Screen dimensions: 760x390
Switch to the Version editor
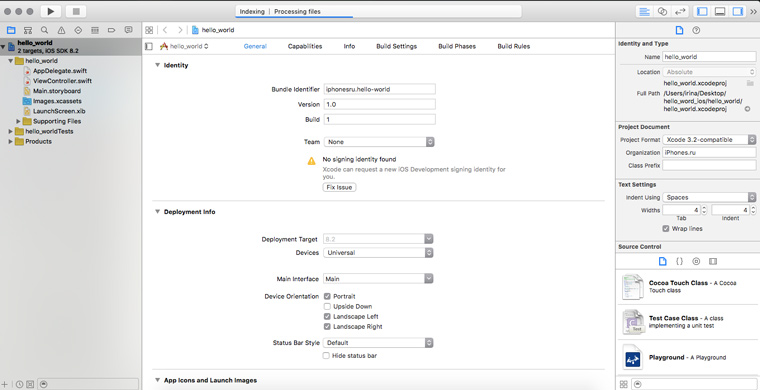[681, 12]
